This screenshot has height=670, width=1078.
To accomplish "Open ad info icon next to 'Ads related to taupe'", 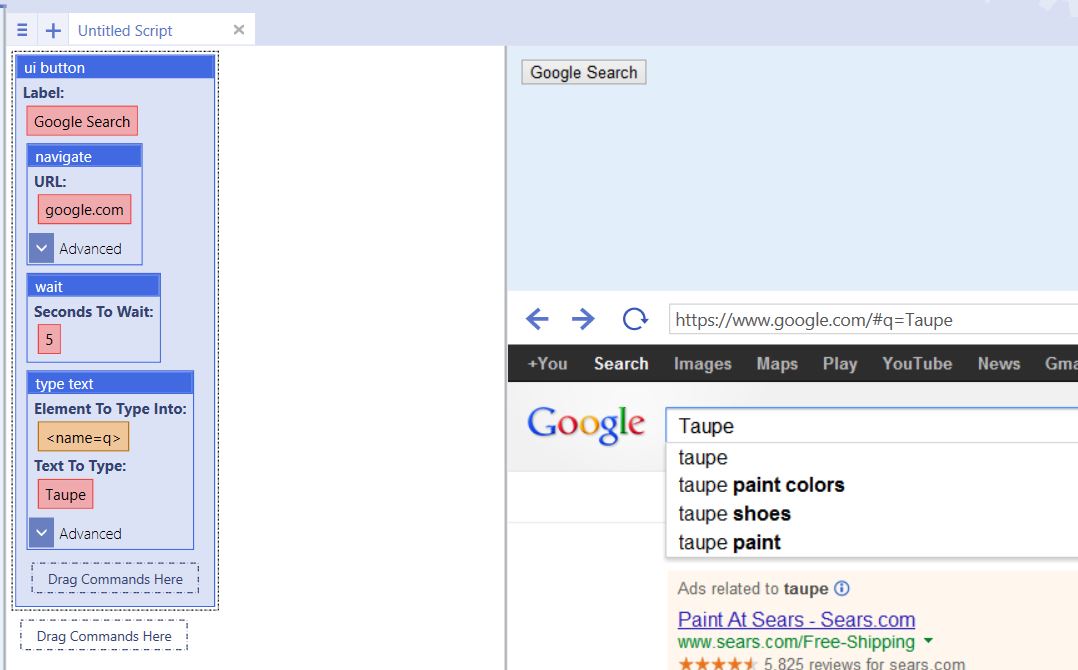I will [842, 588].
